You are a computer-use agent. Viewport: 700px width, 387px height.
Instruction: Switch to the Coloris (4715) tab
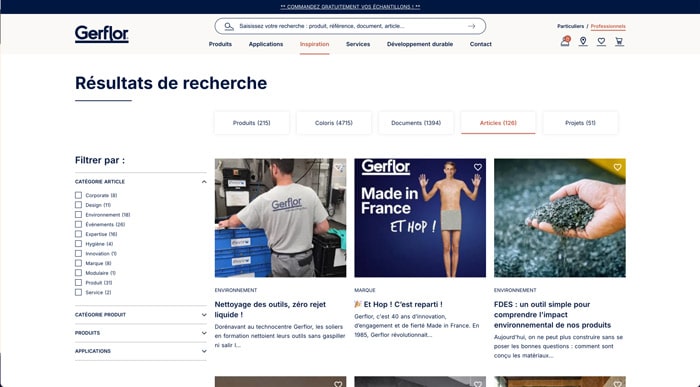pos(333,123)
